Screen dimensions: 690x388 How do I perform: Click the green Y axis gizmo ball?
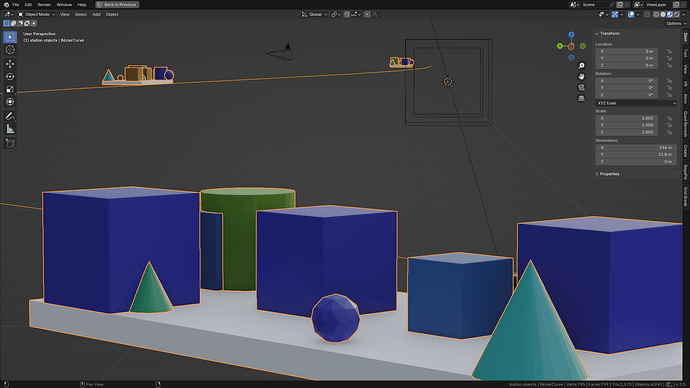[560, 46]
